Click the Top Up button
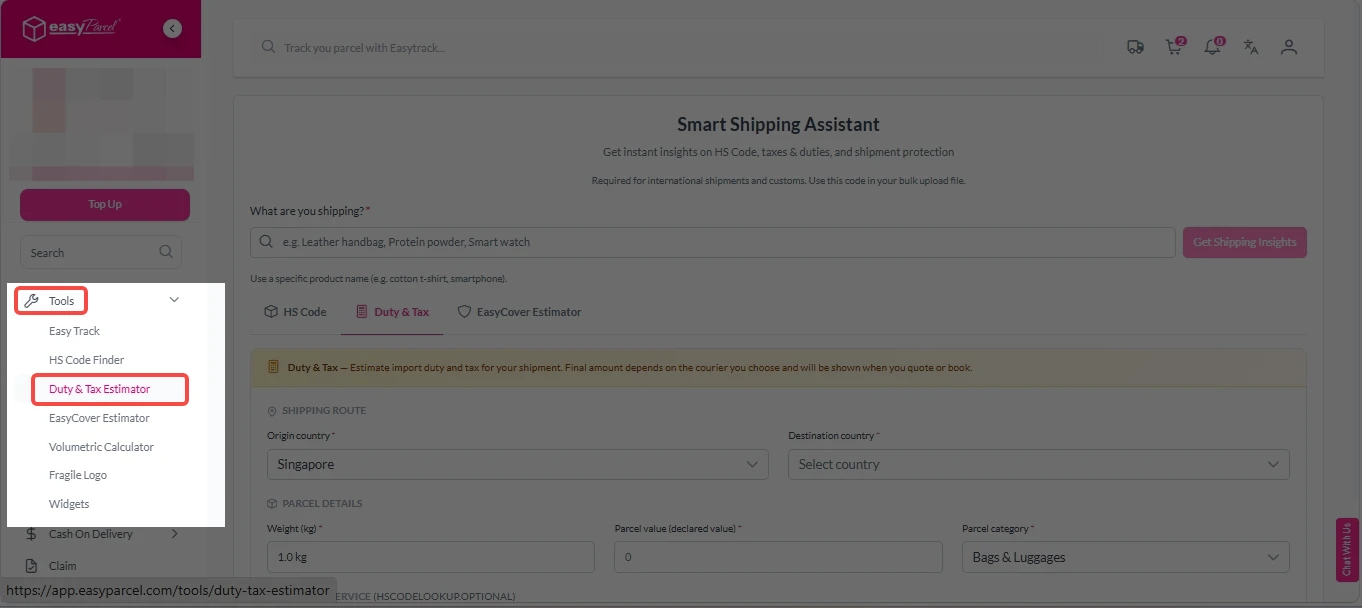The width and height of the screenshot is (1362, 608). [105, 204]
